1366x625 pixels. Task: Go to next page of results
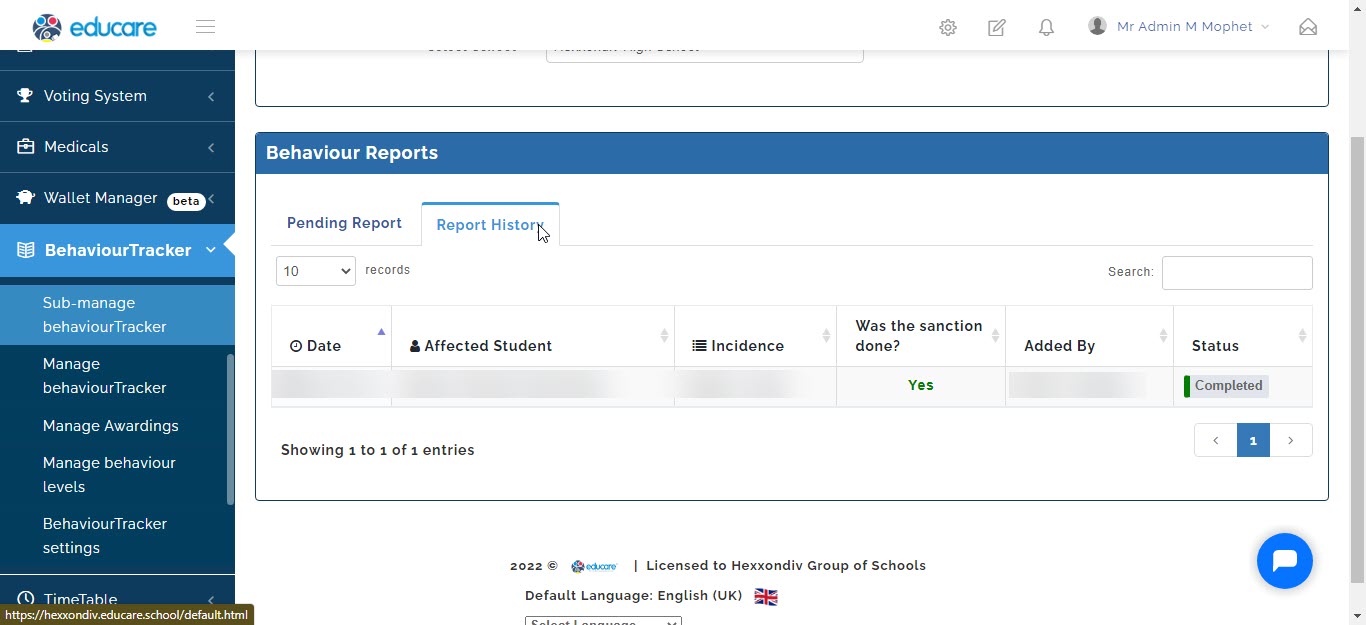[x=1291, y=440]
